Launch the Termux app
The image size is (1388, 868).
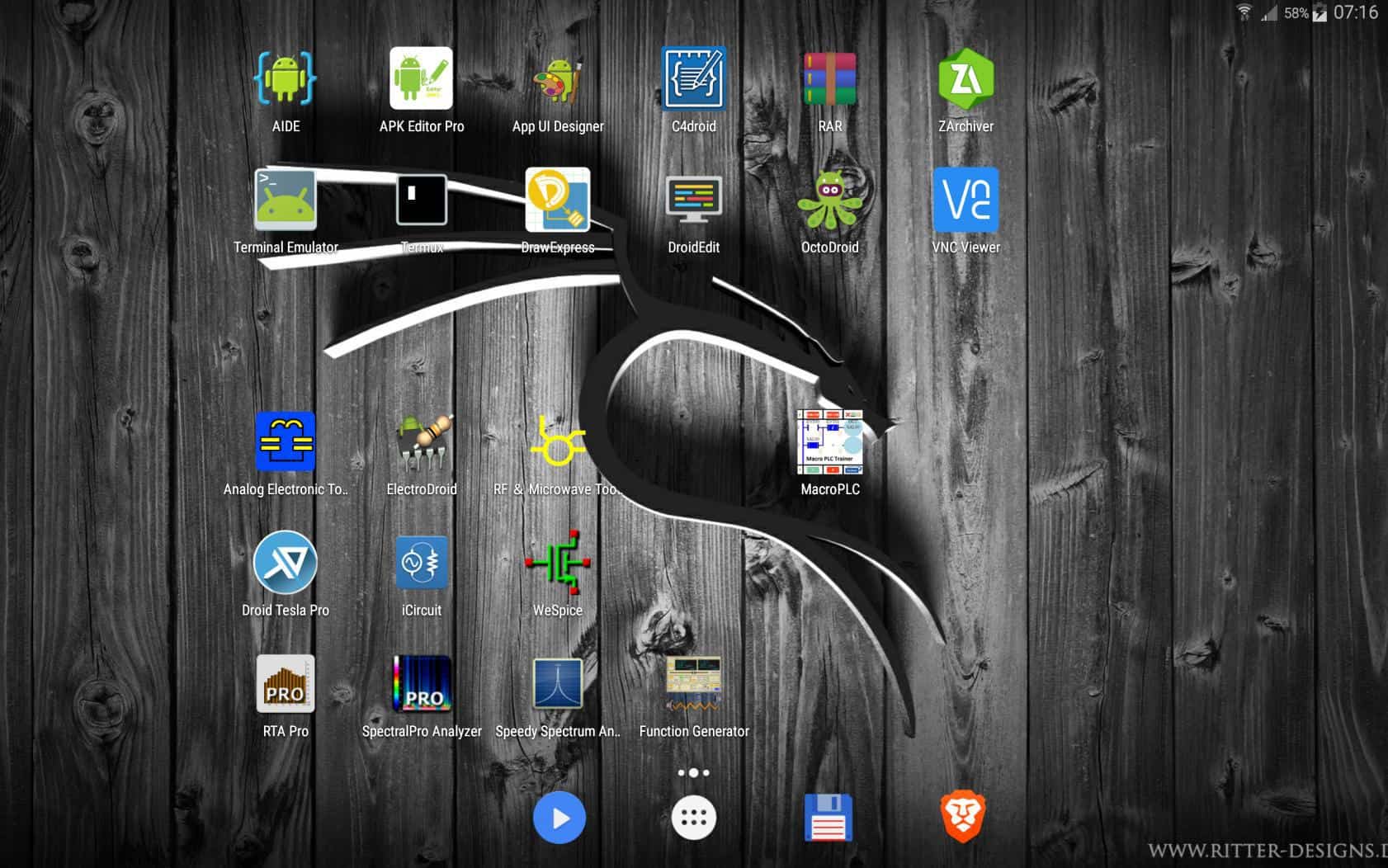point(422,200)
